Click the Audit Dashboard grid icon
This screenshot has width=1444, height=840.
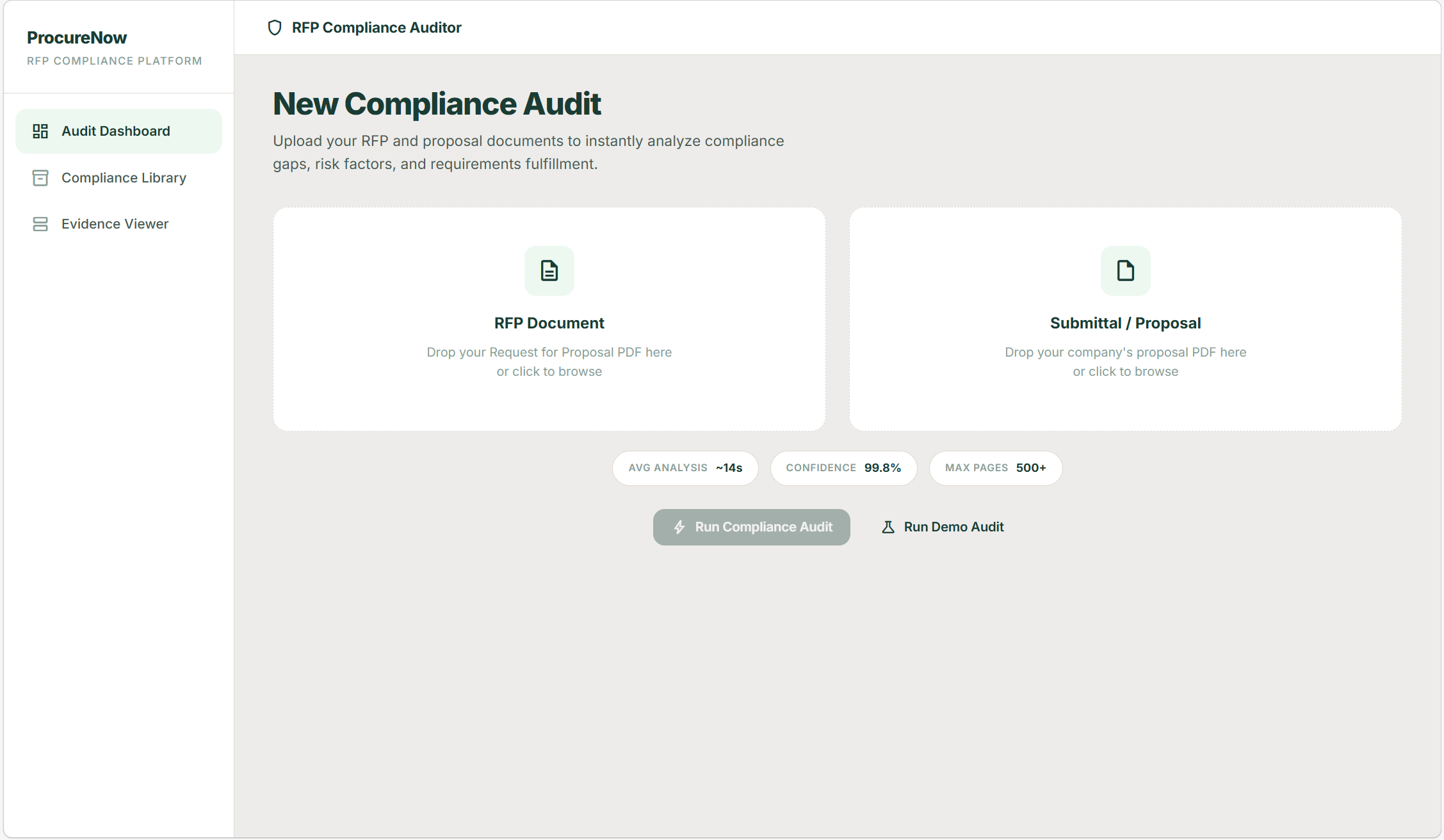(x=40, y=131)
